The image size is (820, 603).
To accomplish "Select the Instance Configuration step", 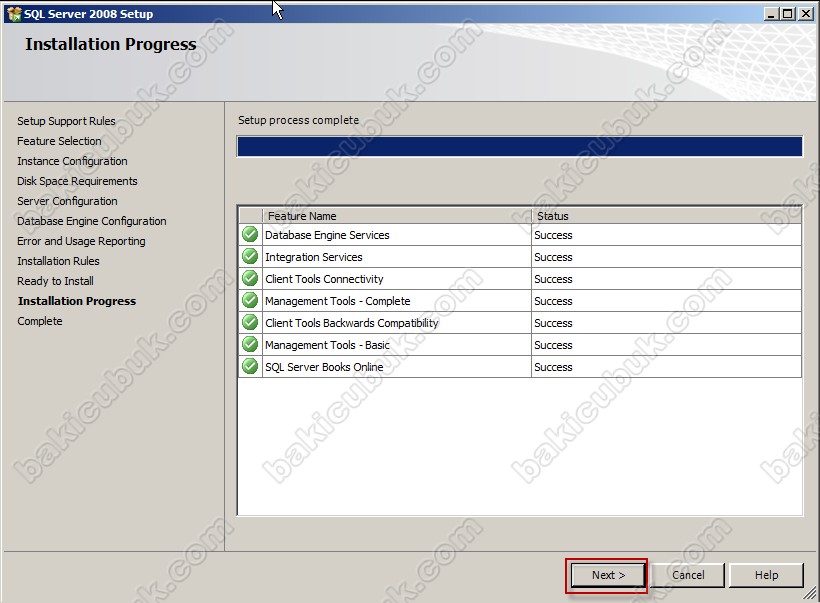I will coord(72,161).
